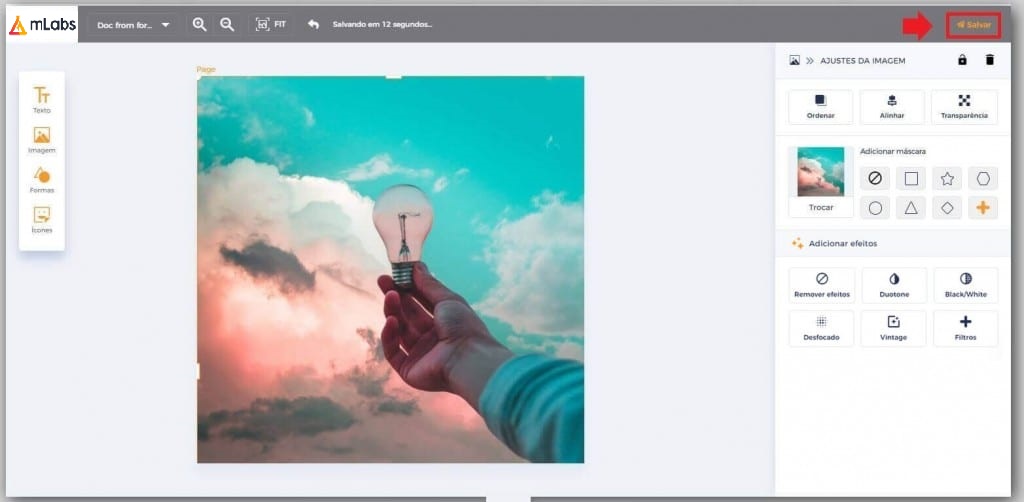Screen dimensions: 1024x502
Task: Show more masks with orange plus
Action: 983,208
